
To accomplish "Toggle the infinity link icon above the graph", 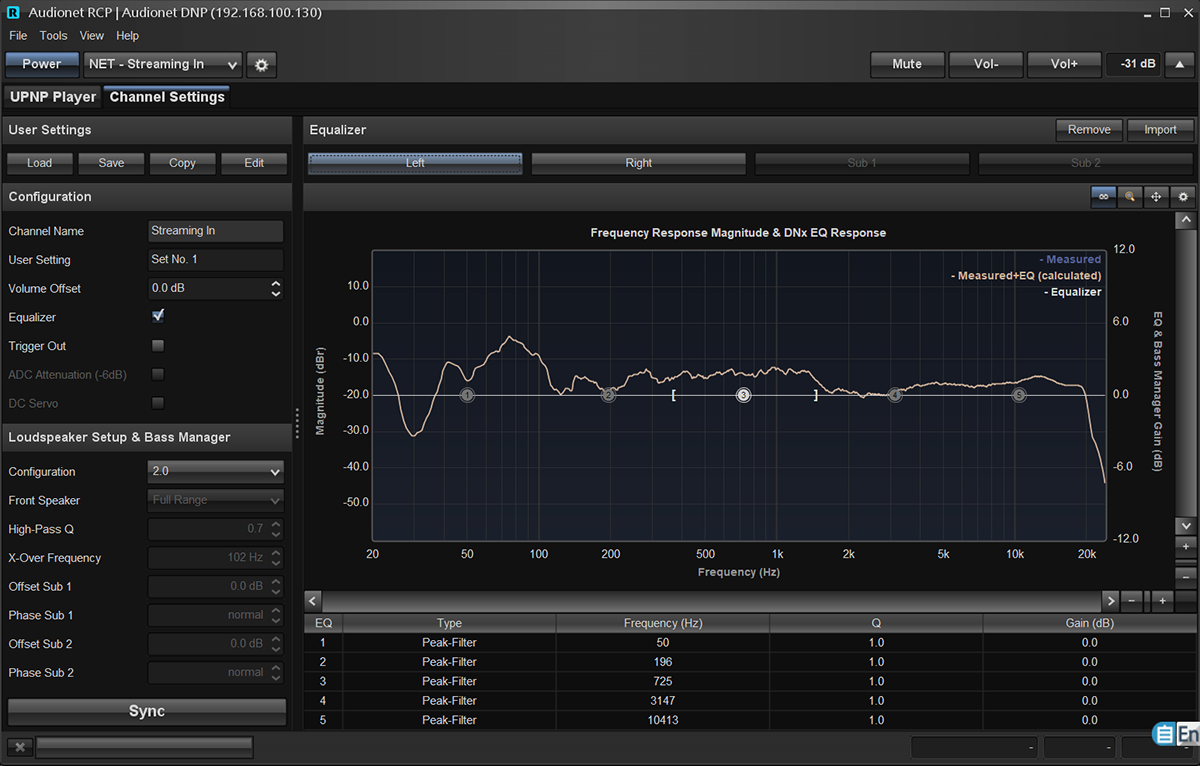I will (x=1104, y=197).
